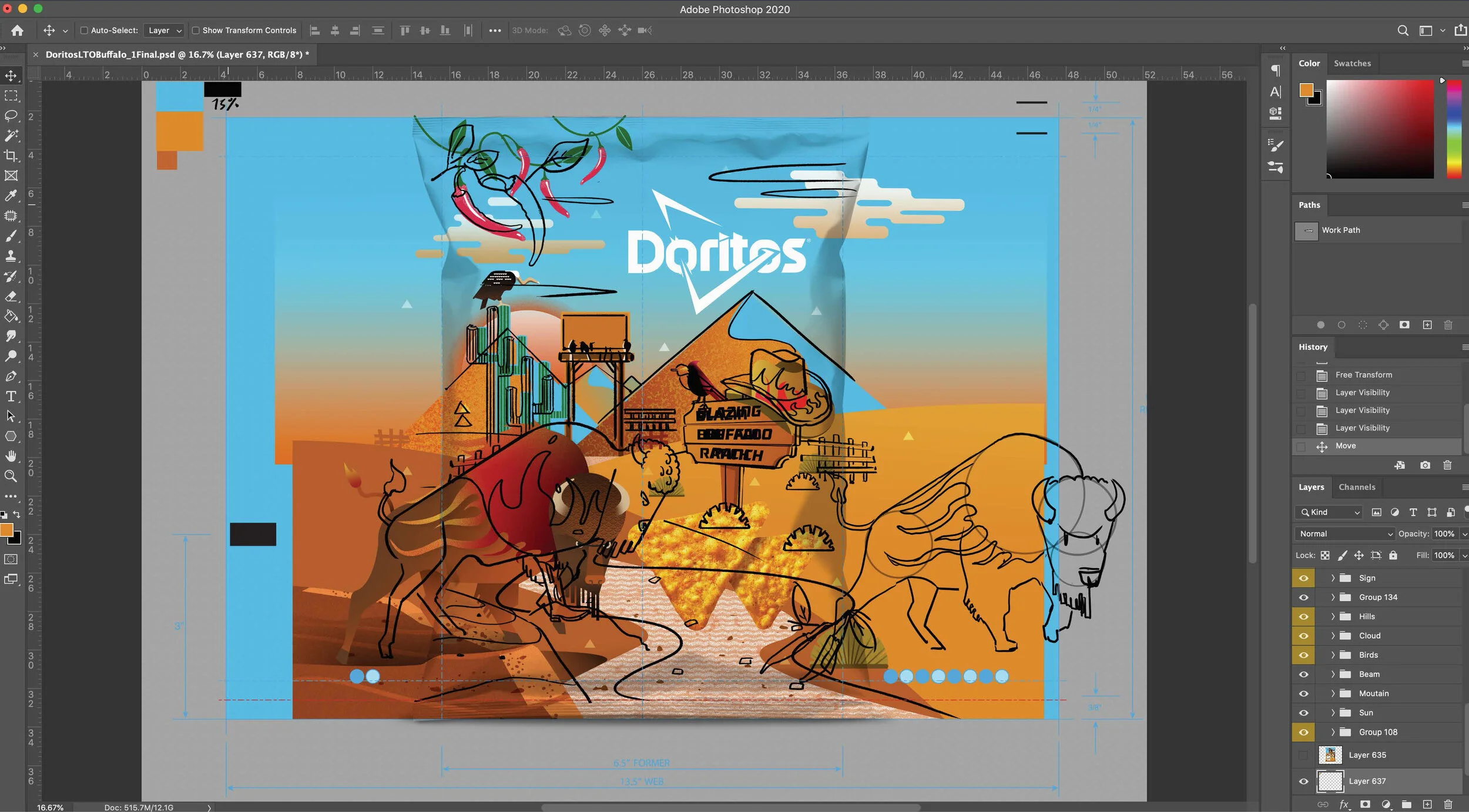Select the Move tool
The width and height of the screenshot is (1469, 812).
(11, 76)
